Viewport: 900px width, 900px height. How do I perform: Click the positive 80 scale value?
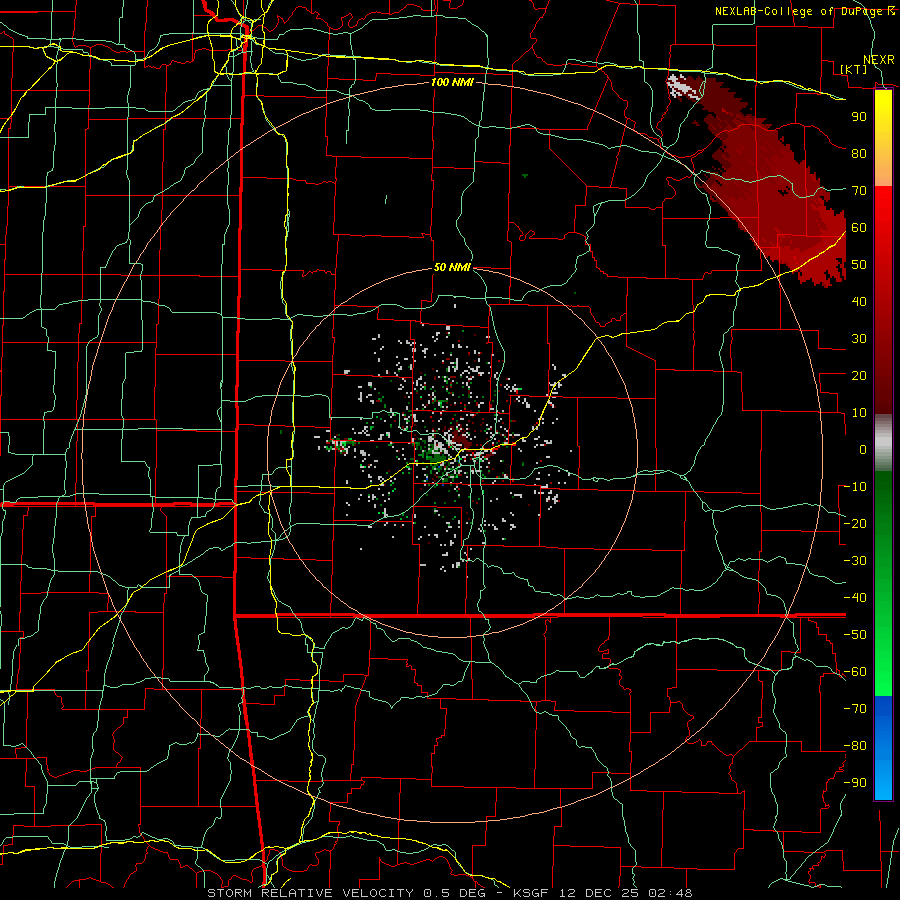pos(859,153)
